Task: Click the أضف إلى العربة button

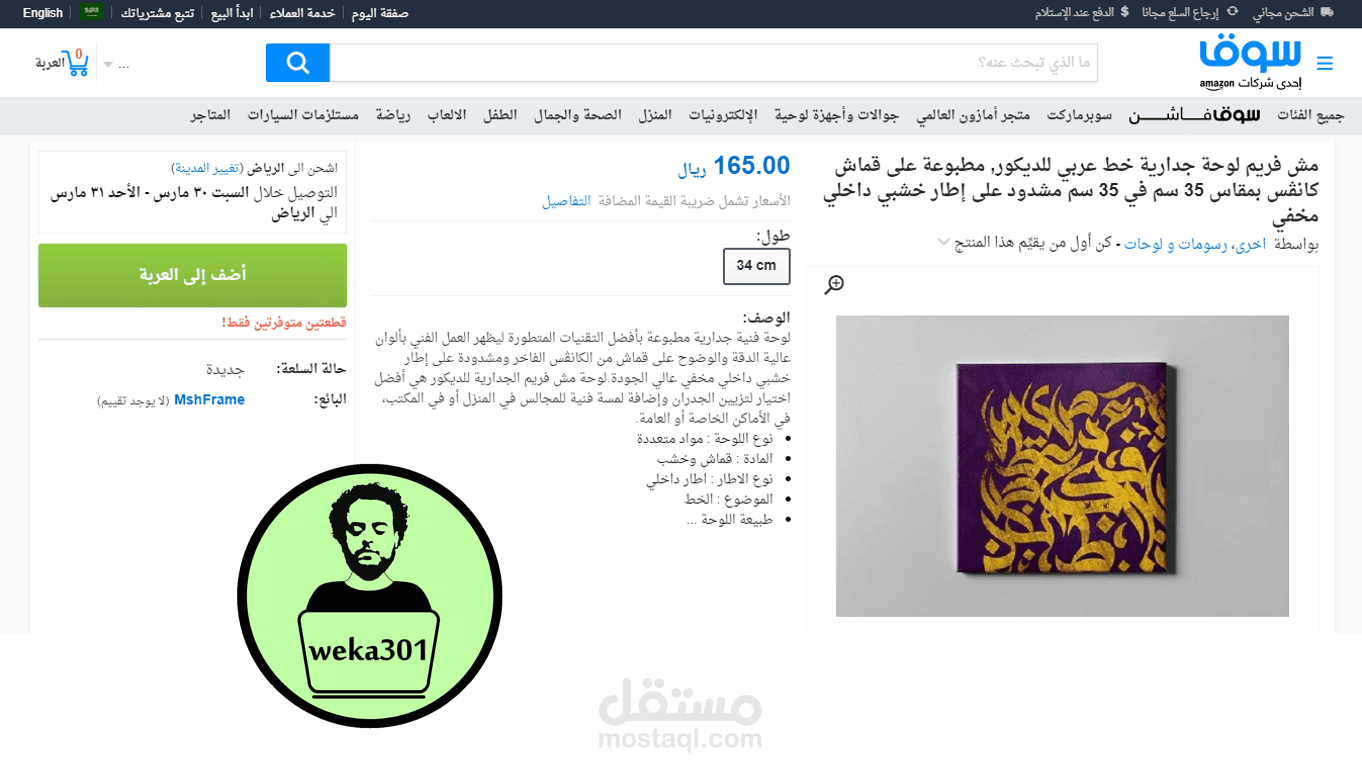Action: 193,275
